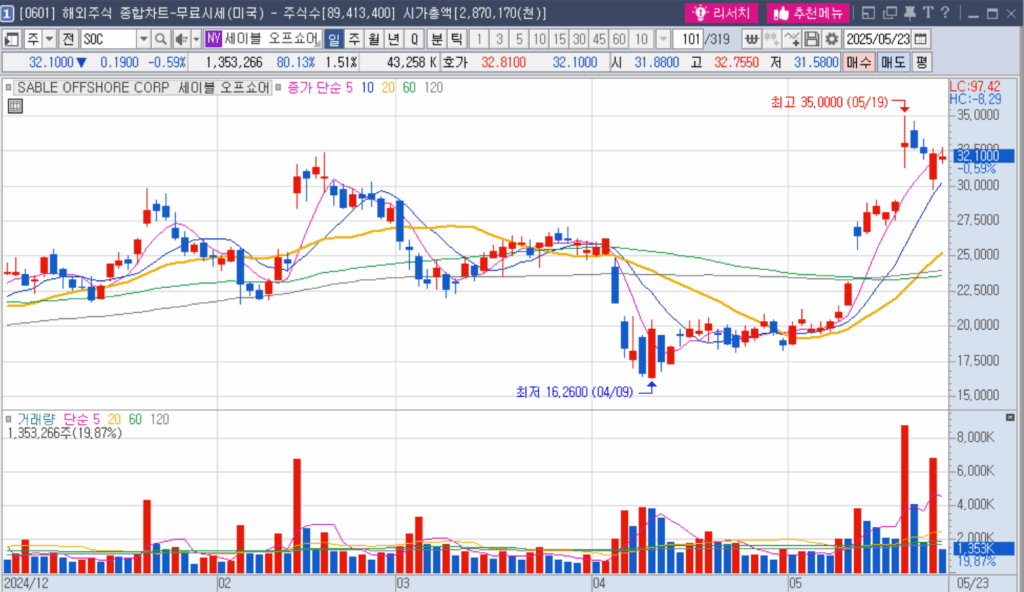Click the 매수 buy button
The height and width of the screenshot is (592, 1024).
click(858, 63)
